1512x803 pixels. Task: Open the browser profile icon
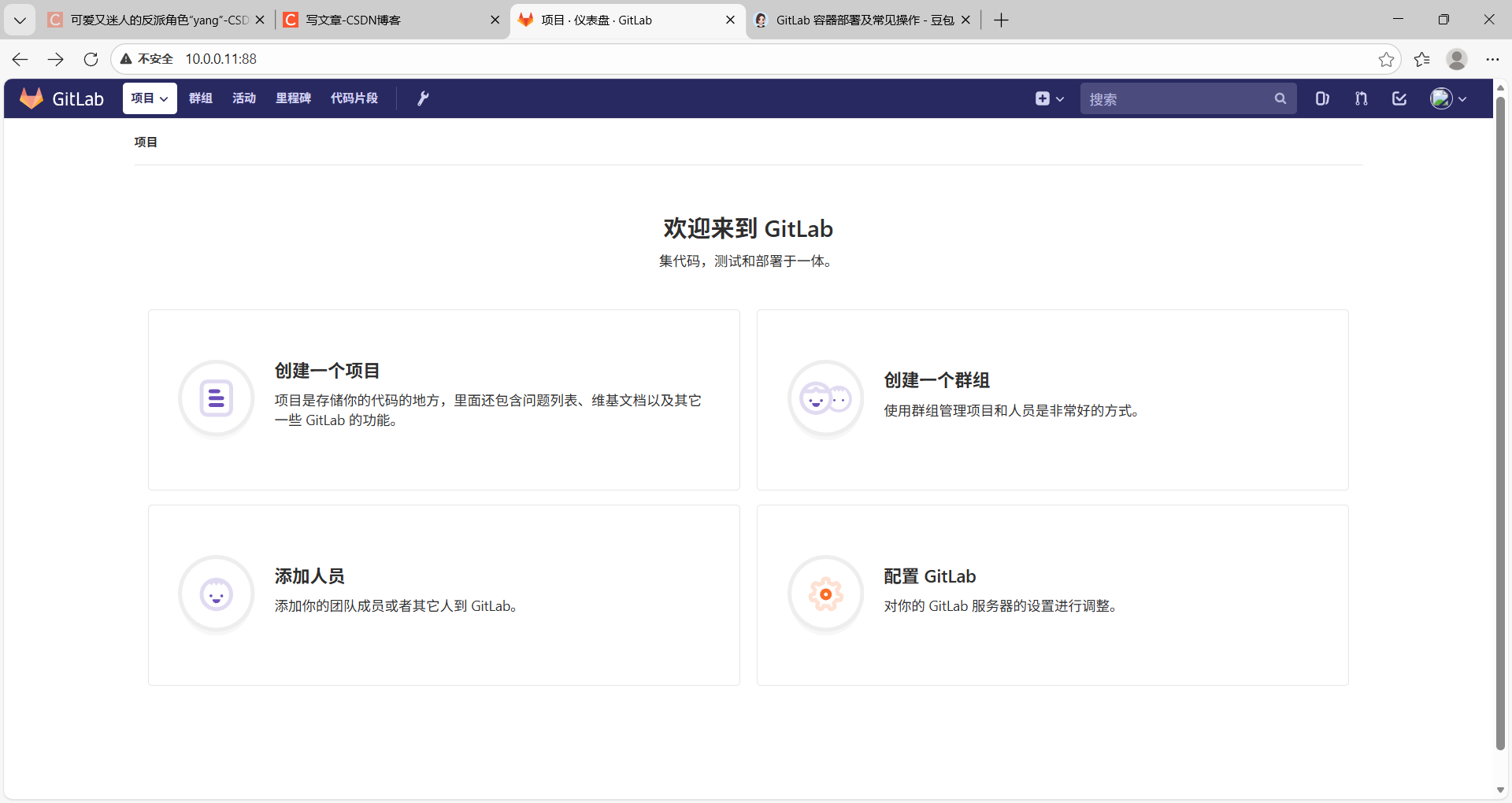click(x=1457, y=59)
